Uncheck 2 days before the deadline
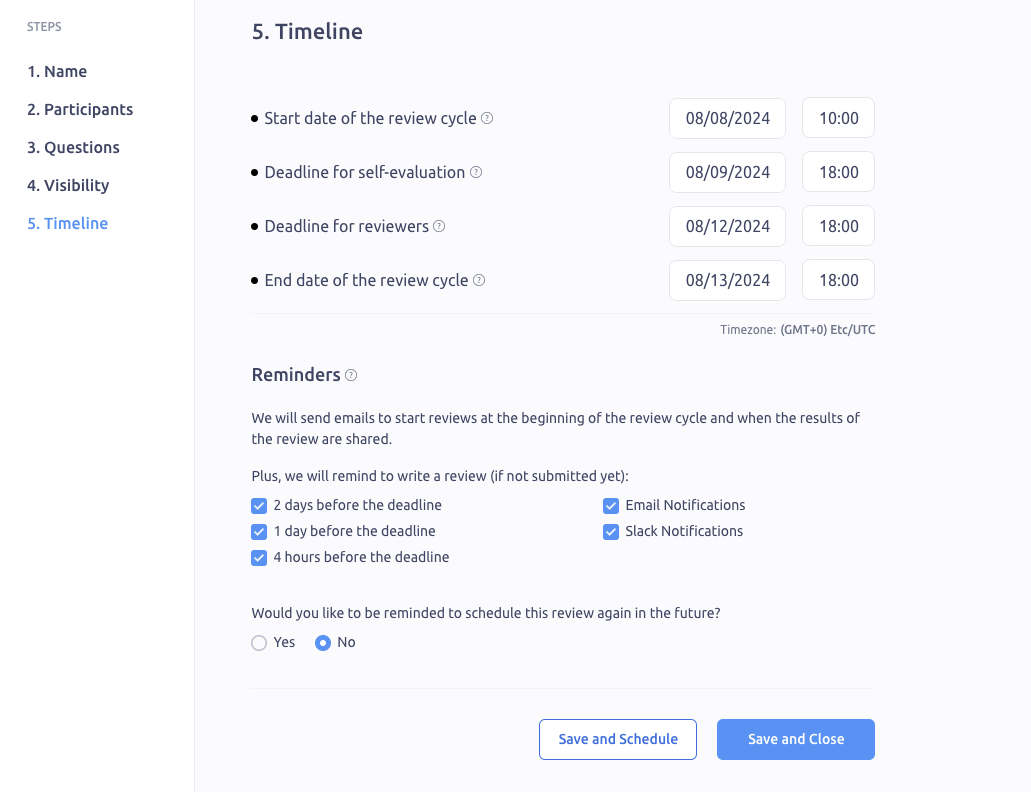This screenshot has height=792, width=1031. tap(259, 506)
